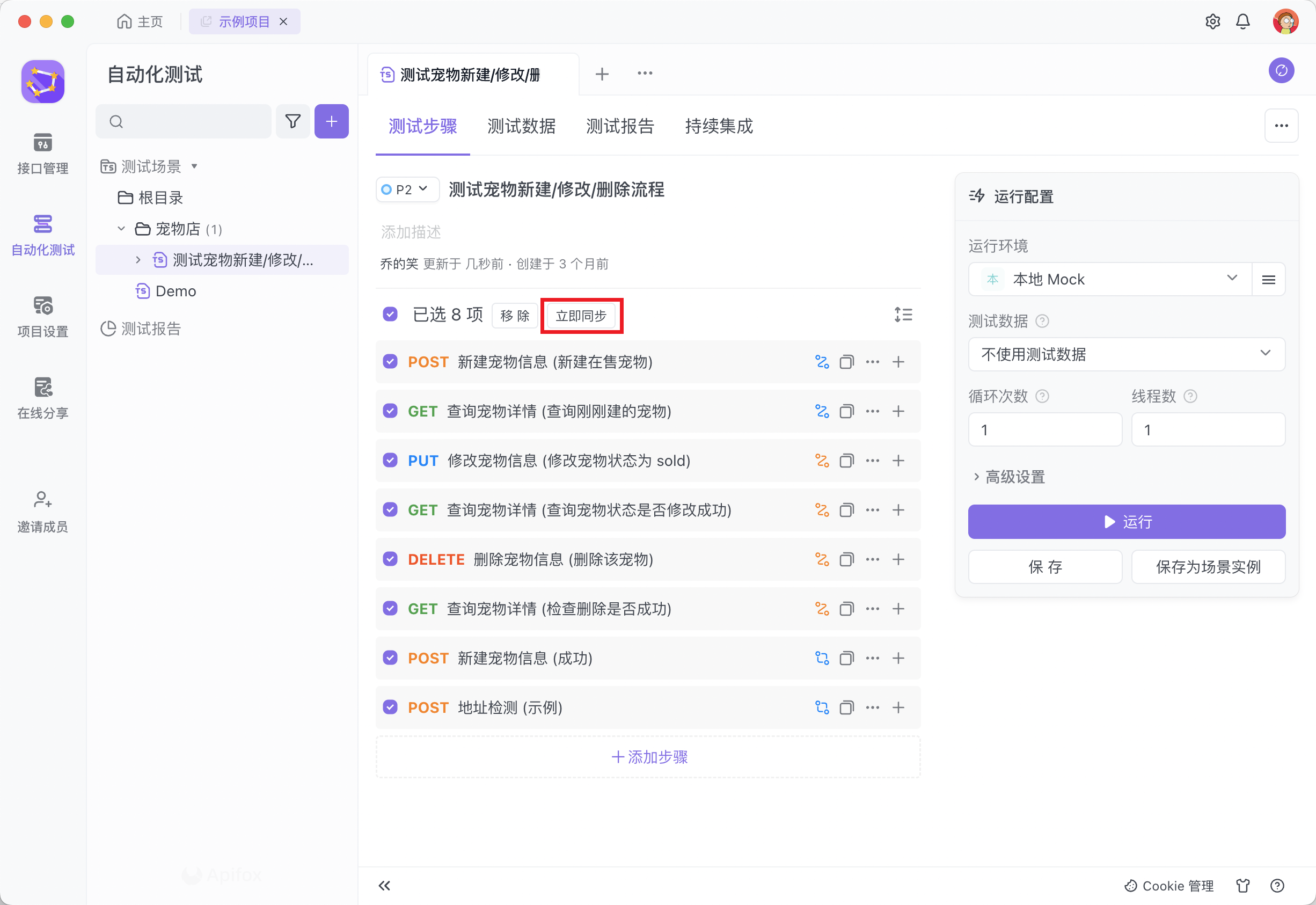Open the notification bell
This screenshot has height=905, width=1316.
point(1242,21)
